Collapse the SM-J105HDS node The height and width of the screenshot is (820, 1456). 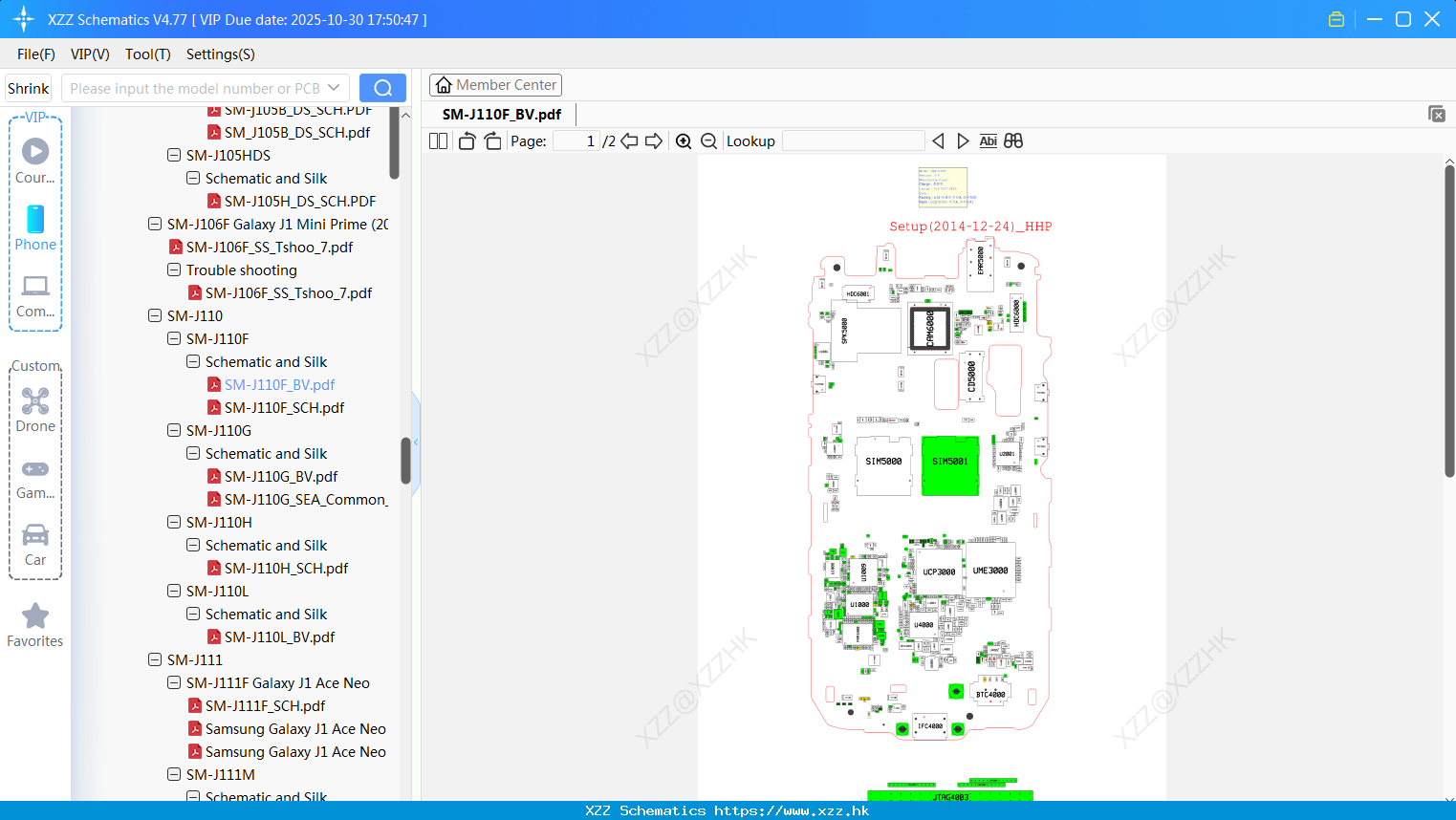click(x=174, y=155)
